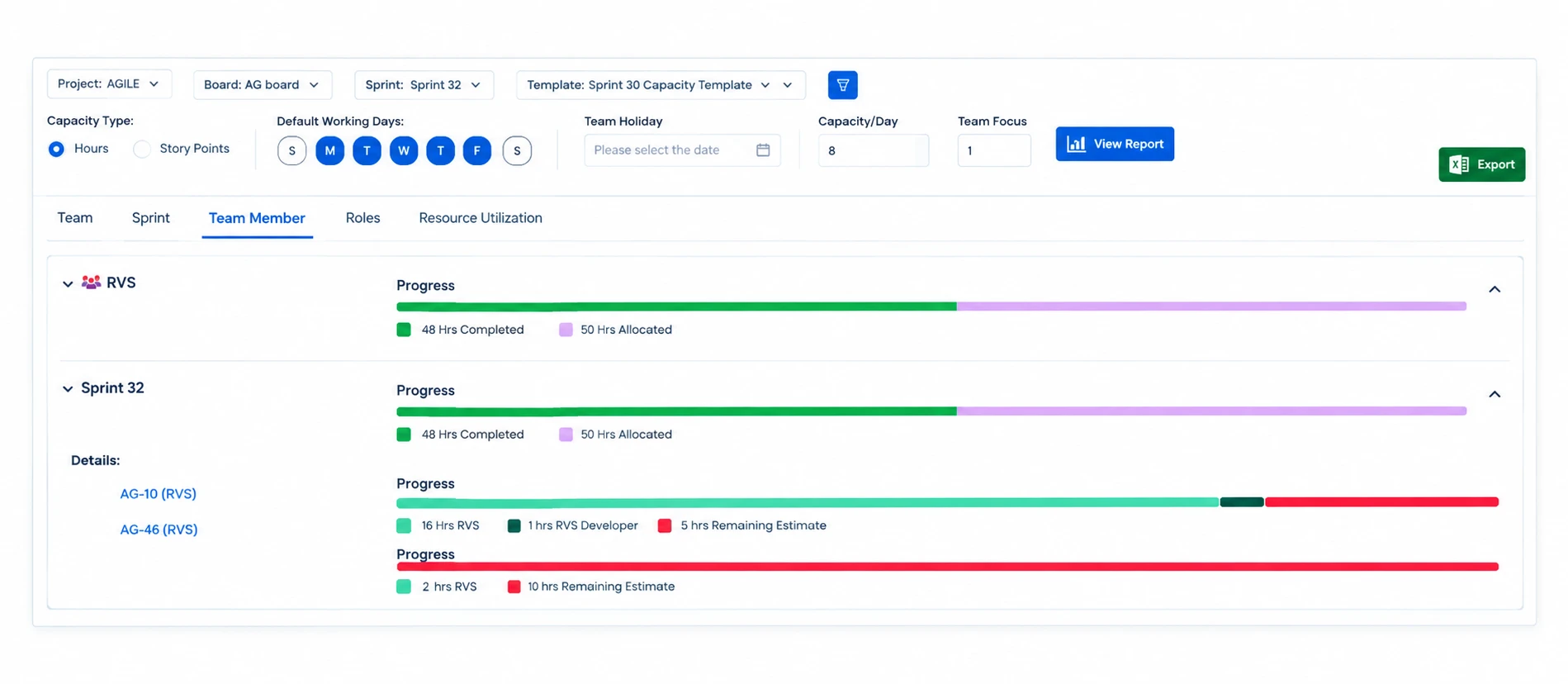
Task: Open the AG-10 (RVS) issue link
Action: click(x=158, y=494)
